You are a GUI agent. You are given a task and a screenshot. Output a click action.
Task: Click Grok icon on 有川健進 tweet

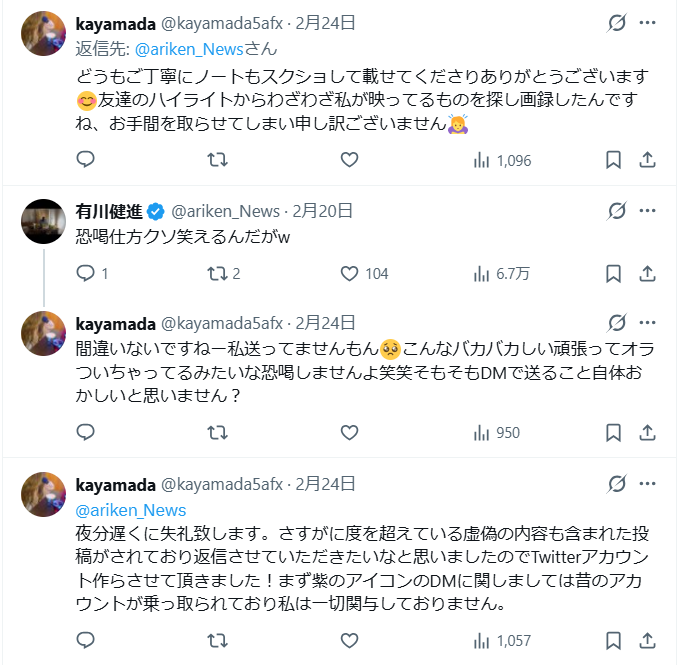[617, 211]
